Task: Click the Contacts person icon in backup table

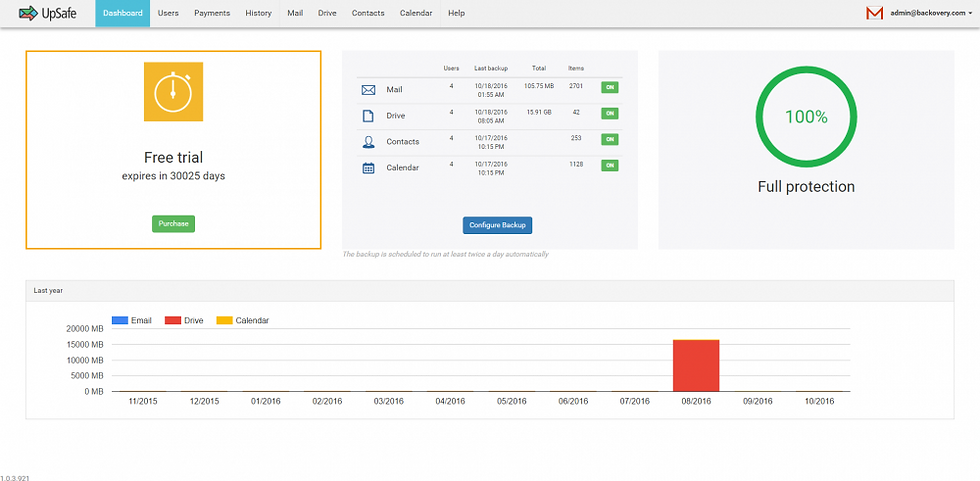Action: point(368,142)
